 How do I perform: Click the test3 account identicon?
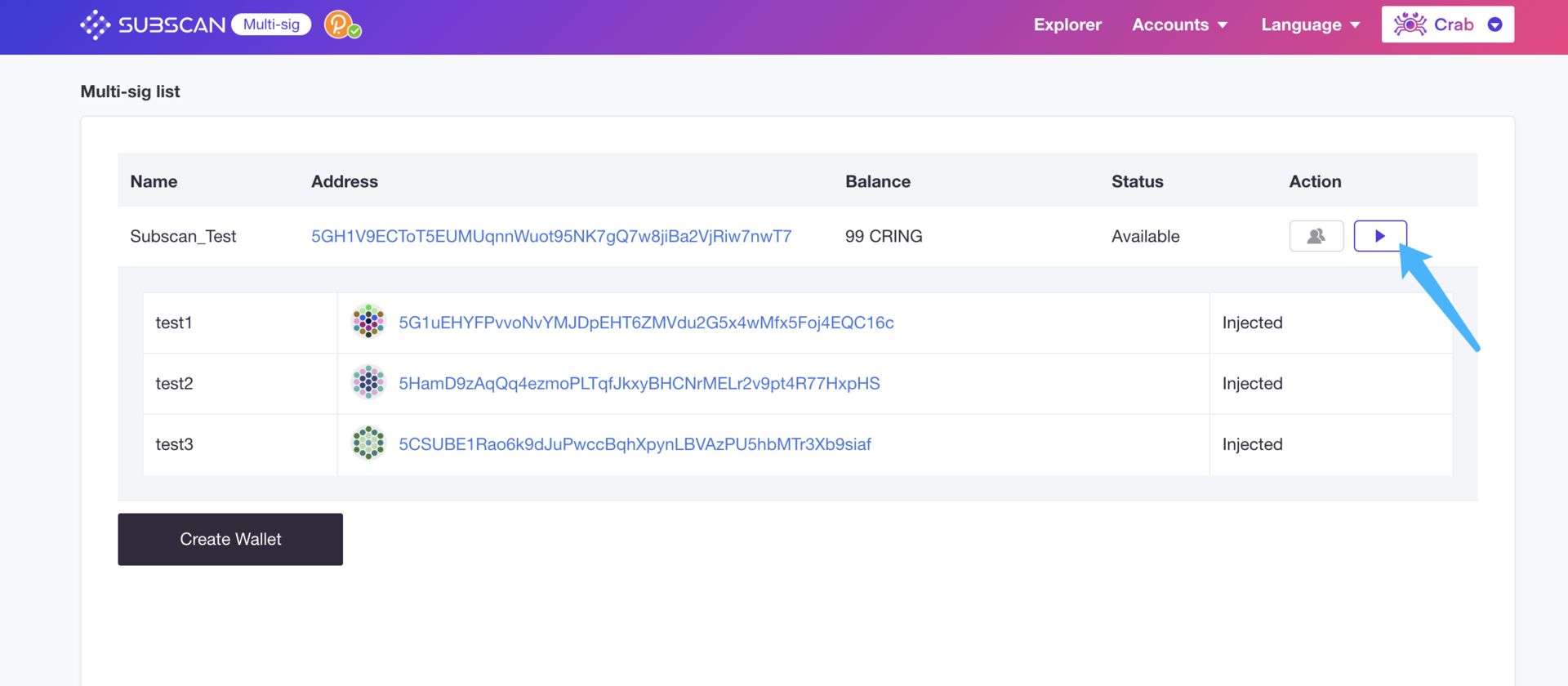point(368,443)
